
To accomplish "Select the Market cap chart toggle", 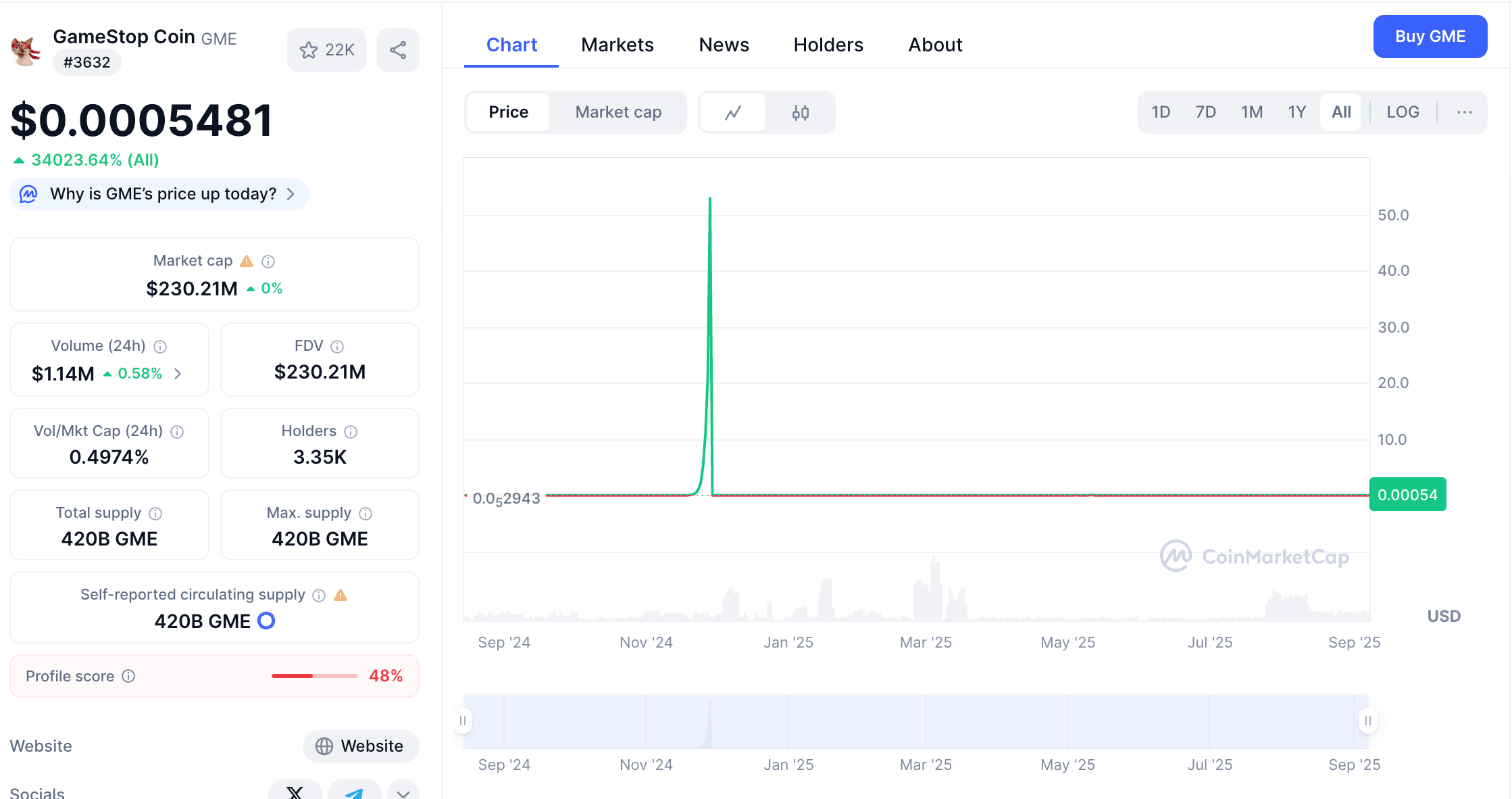I will tap(618, 112).
